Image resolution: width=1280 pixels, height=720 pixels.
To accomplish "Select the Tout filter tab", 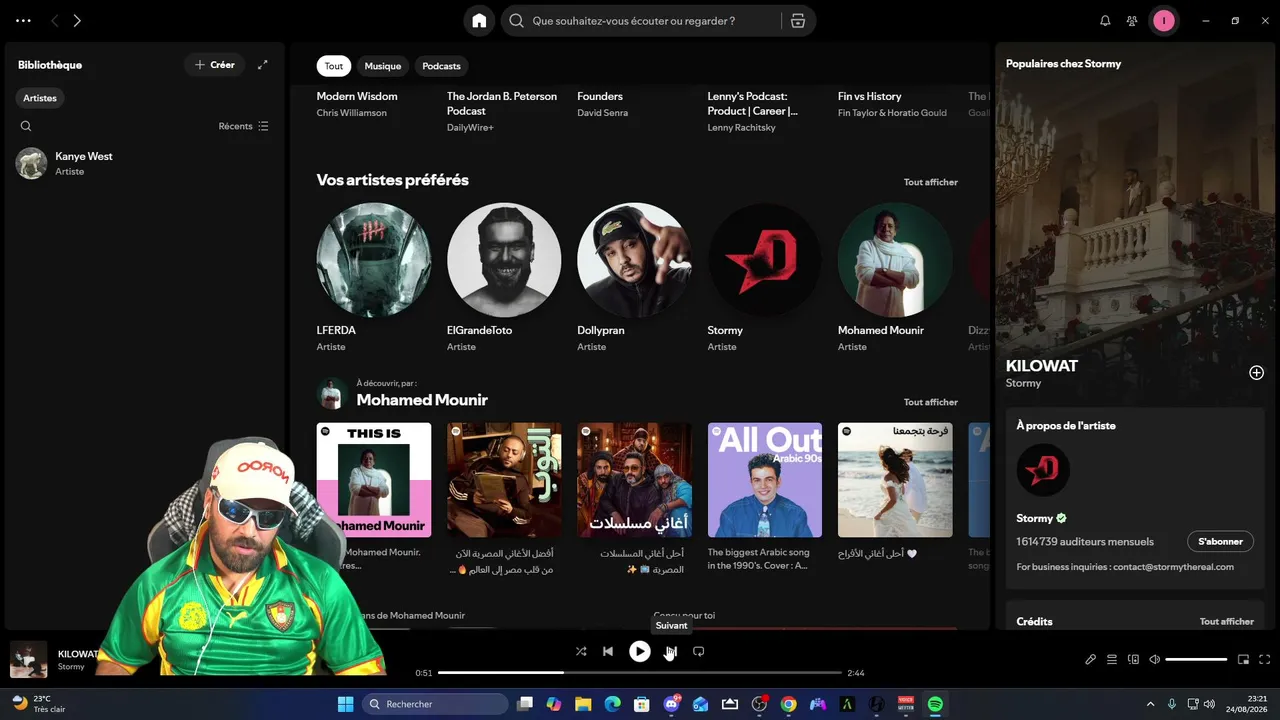I will point(334,66).
